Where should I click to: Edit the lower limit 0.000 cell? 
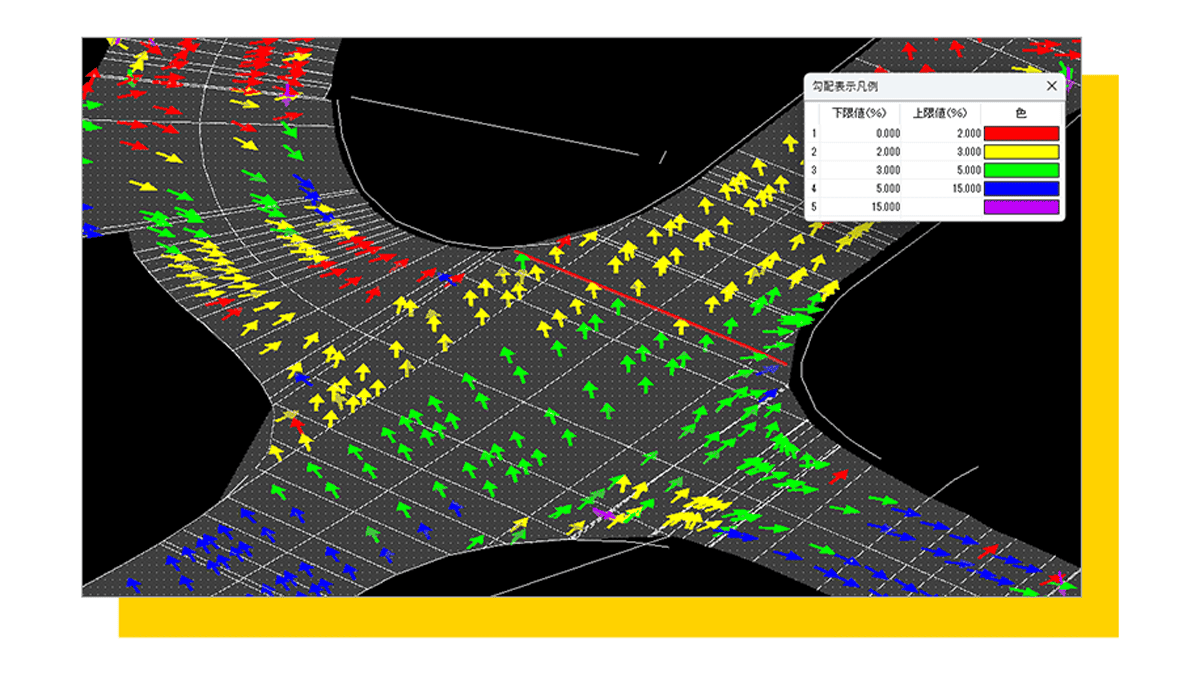(x=860, y=133)
